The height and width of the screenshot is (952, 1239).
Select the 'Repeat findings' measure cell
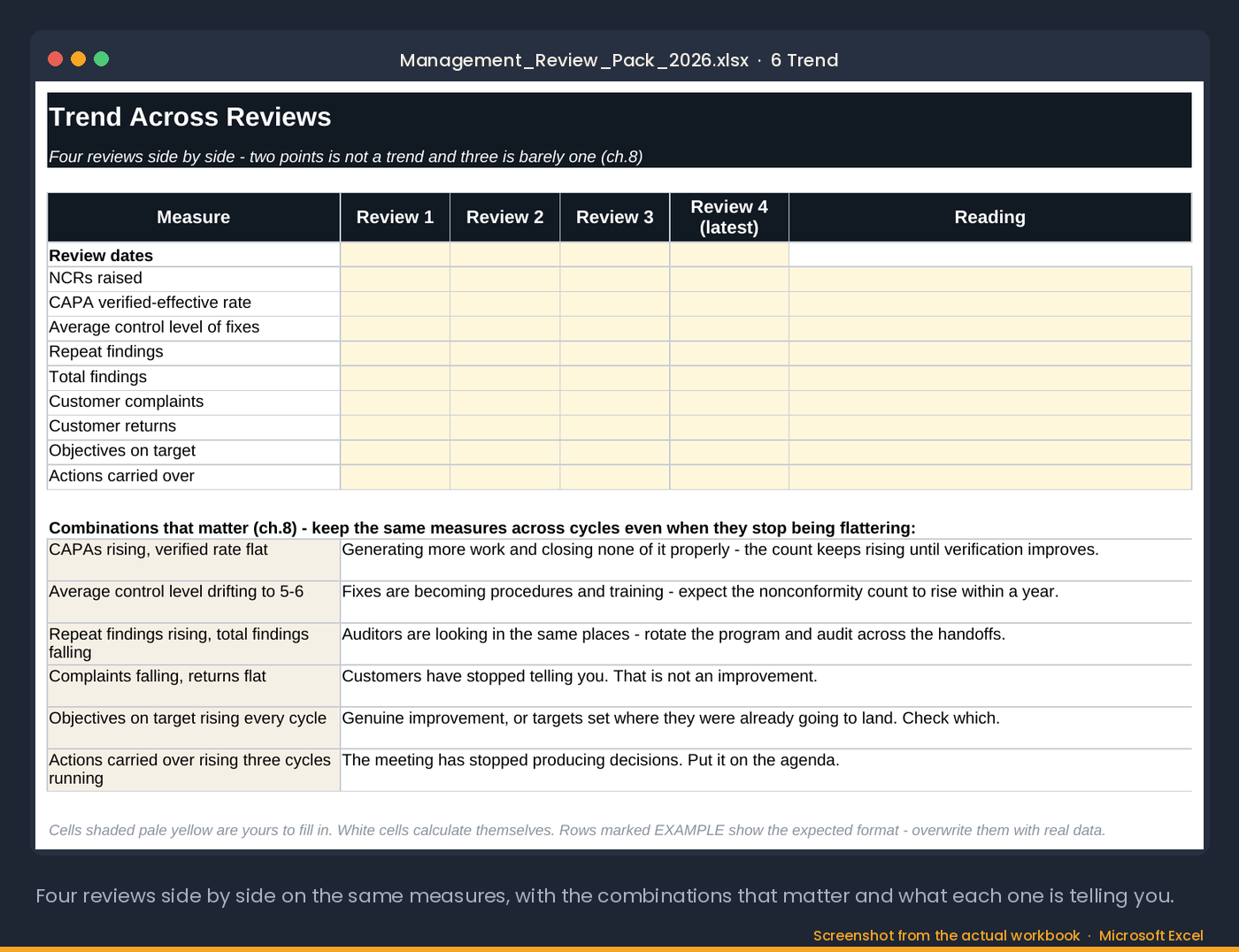[194, 353]
